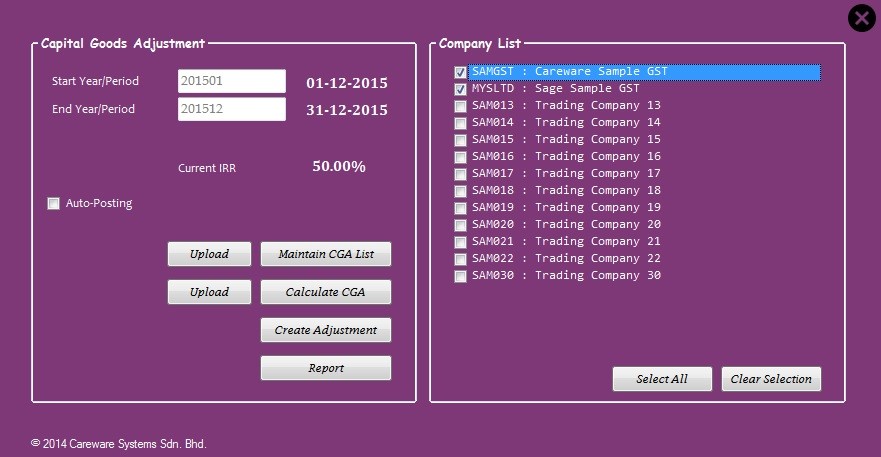881x457 pixels.
Task: Select the SAM020 Trading Company 20 row
Action: [566, 225]
